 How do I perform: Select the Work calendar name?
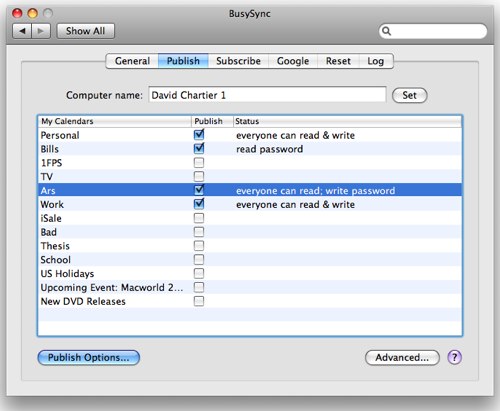(52, 204)
